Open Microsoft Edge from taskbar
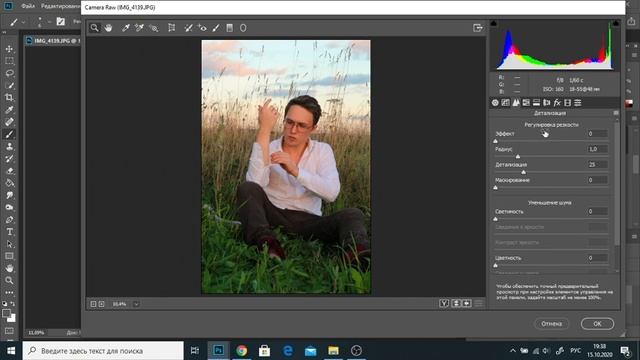Image resolution: width=640 pixels, height=360 pixels. click(x=288, y=351)
